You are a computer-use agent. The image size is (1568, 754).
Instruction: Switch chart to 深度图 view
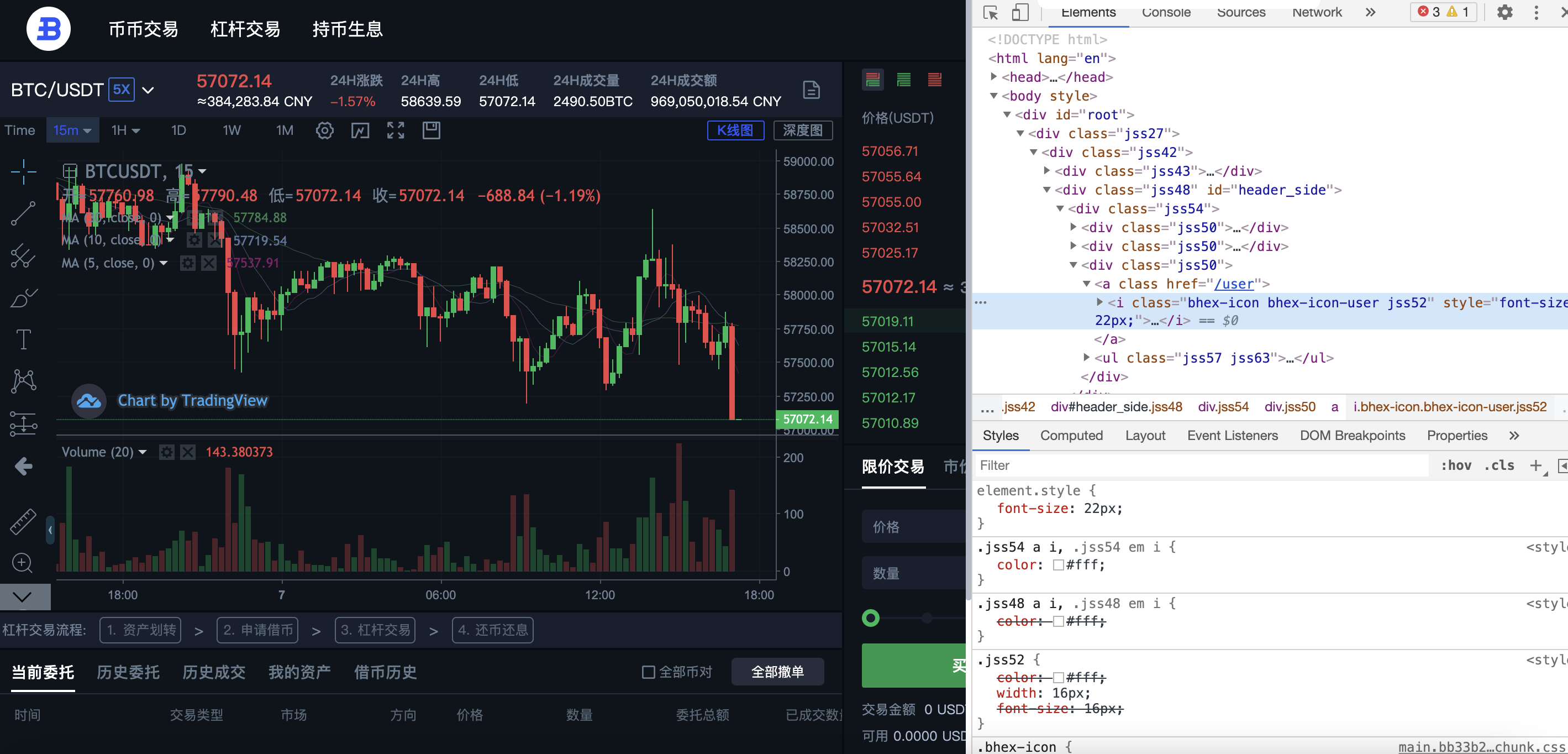(802, 130)
